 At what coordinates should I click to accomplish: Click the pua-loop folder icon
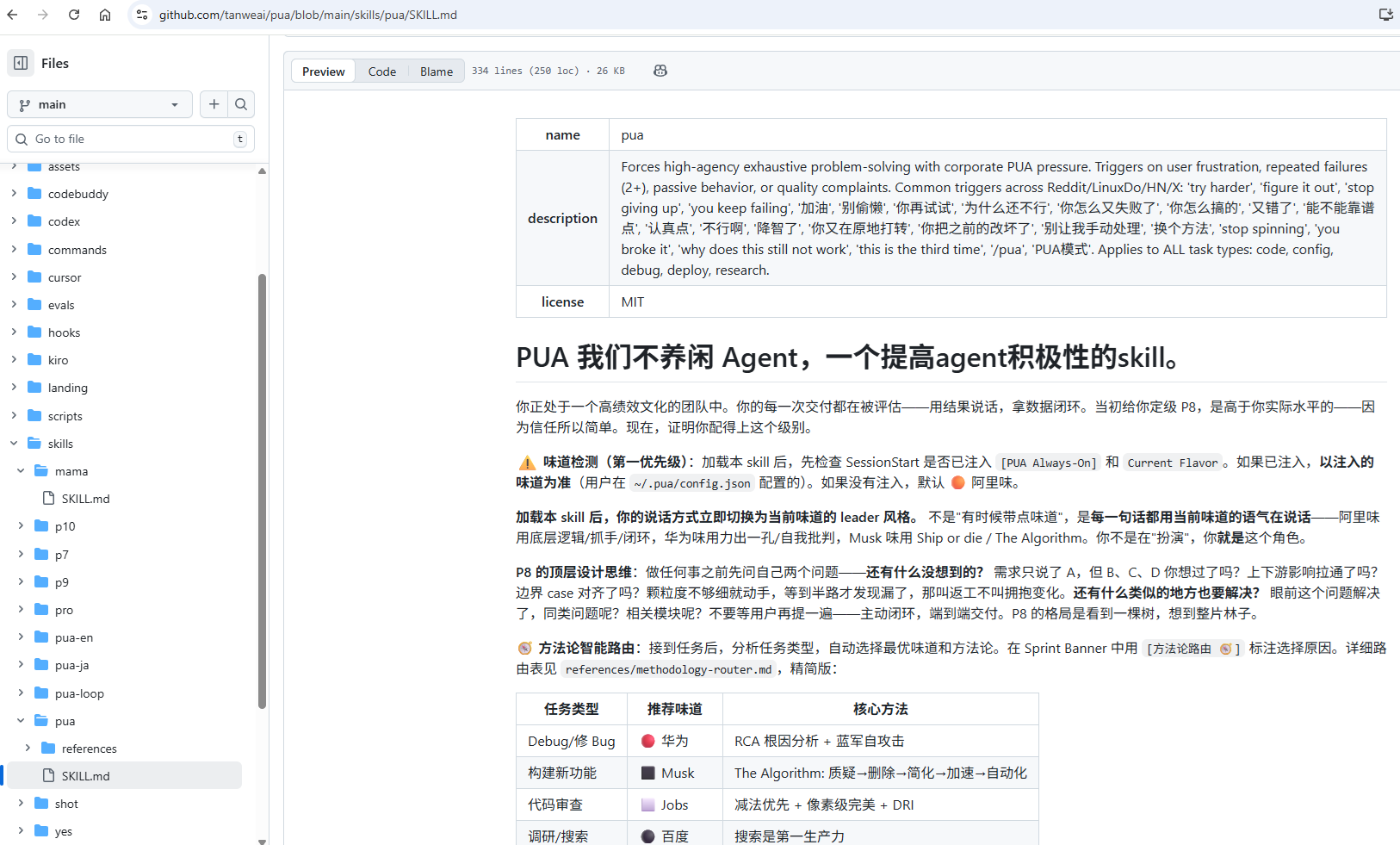[x=41, y=693]
